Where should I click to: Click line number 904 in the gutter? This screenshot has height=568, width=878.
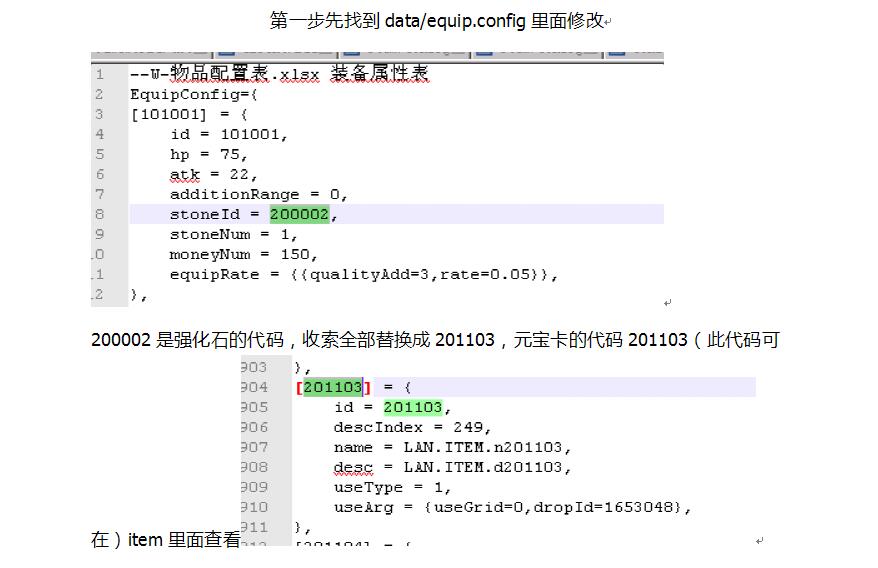254,387
